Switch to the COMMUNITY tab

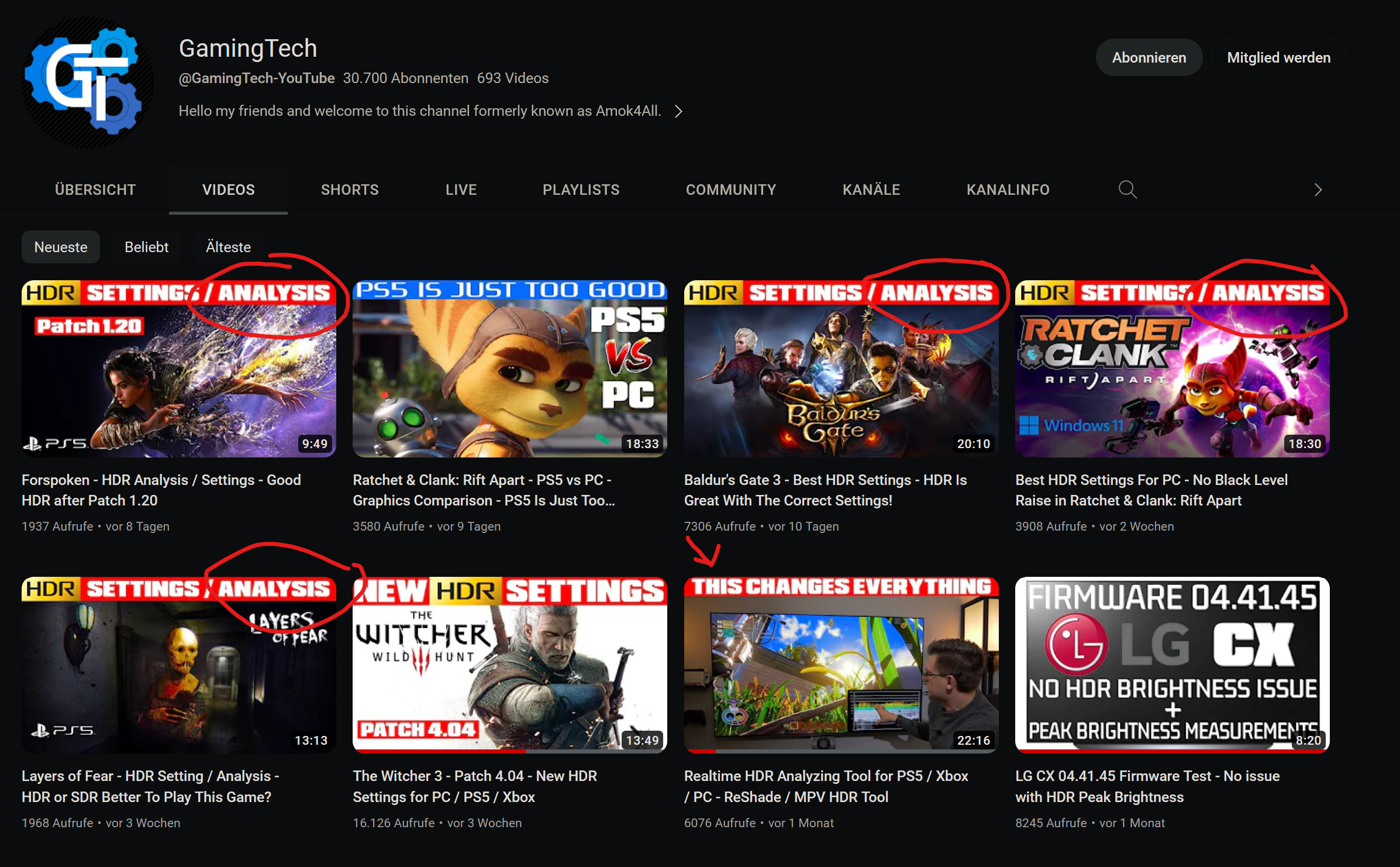(x=731, y=190)
